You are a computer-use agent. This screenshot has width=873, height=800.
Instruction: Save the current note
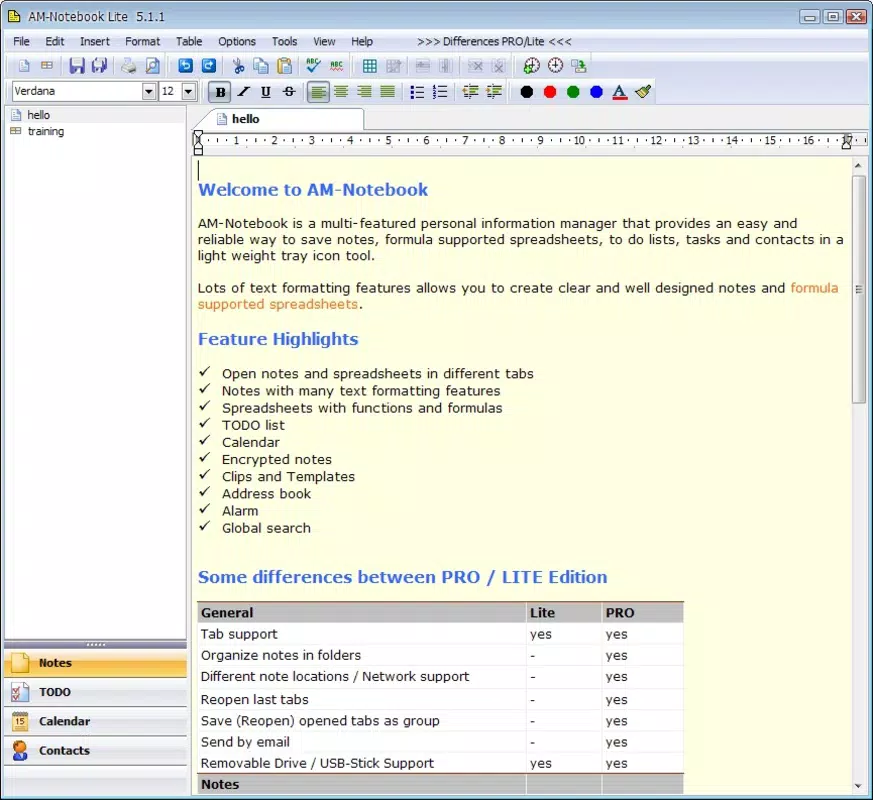pos(77,66)
